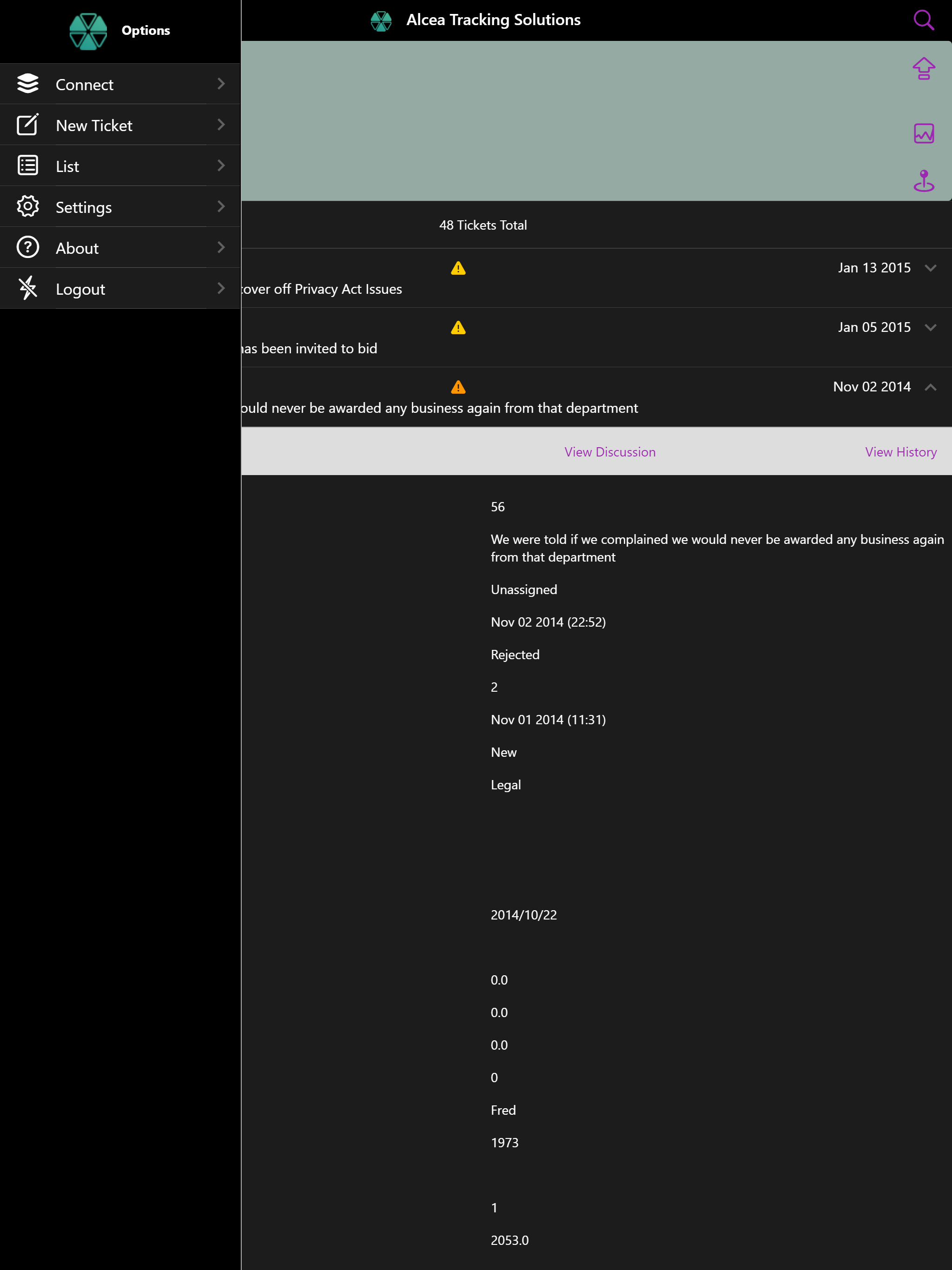Click the purple upload arrow icon
This screenshot has height=1270, width=952.
[923, 68]
